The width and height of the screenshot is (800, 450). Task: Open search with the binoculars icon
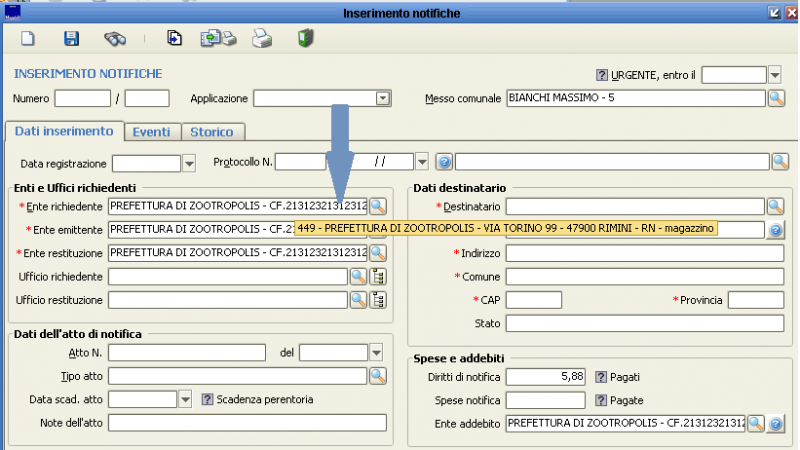(x=115, y=39)
